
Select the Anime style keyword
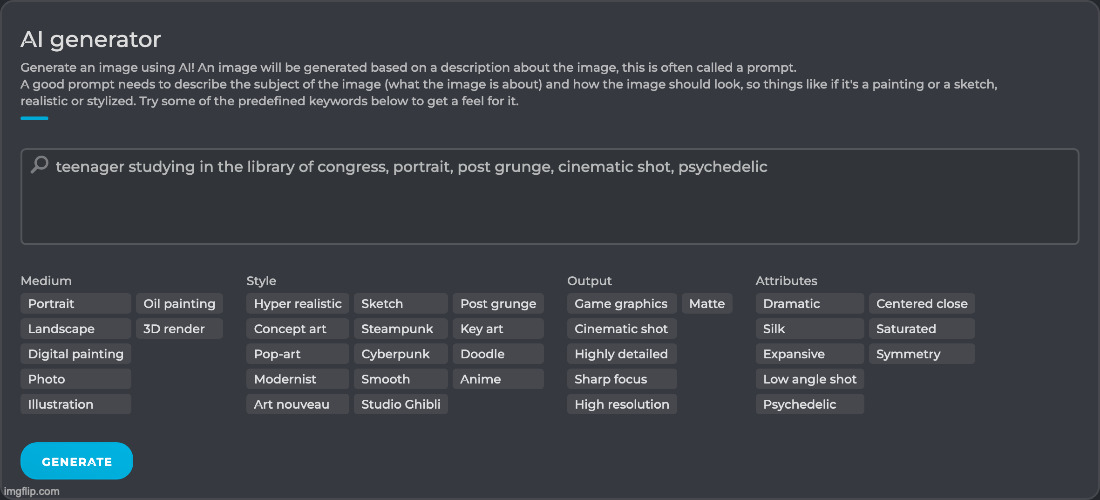(498, 379)
